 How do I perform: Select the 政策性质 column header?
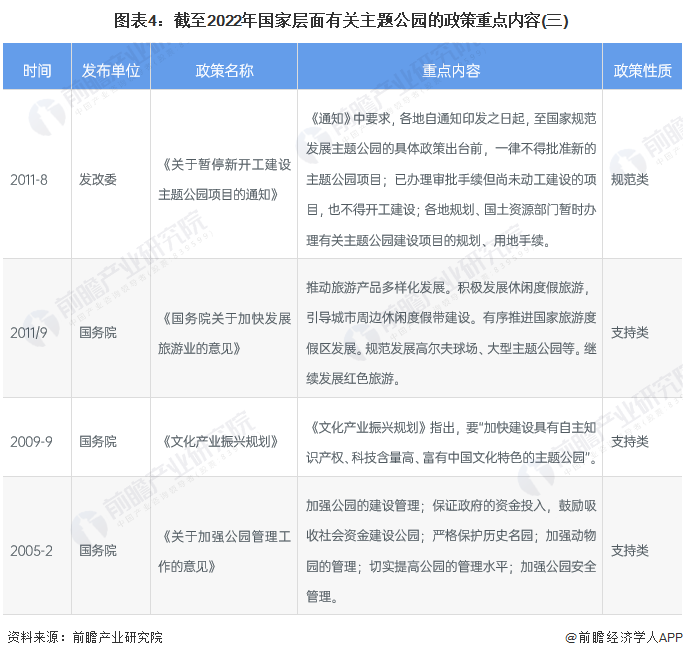point(641,70)
